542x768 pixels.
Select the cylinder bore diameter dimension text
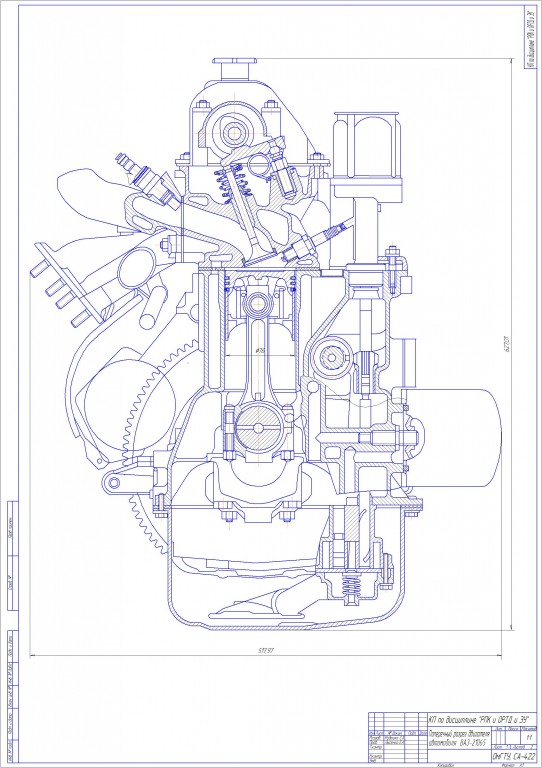click(260, 351)
